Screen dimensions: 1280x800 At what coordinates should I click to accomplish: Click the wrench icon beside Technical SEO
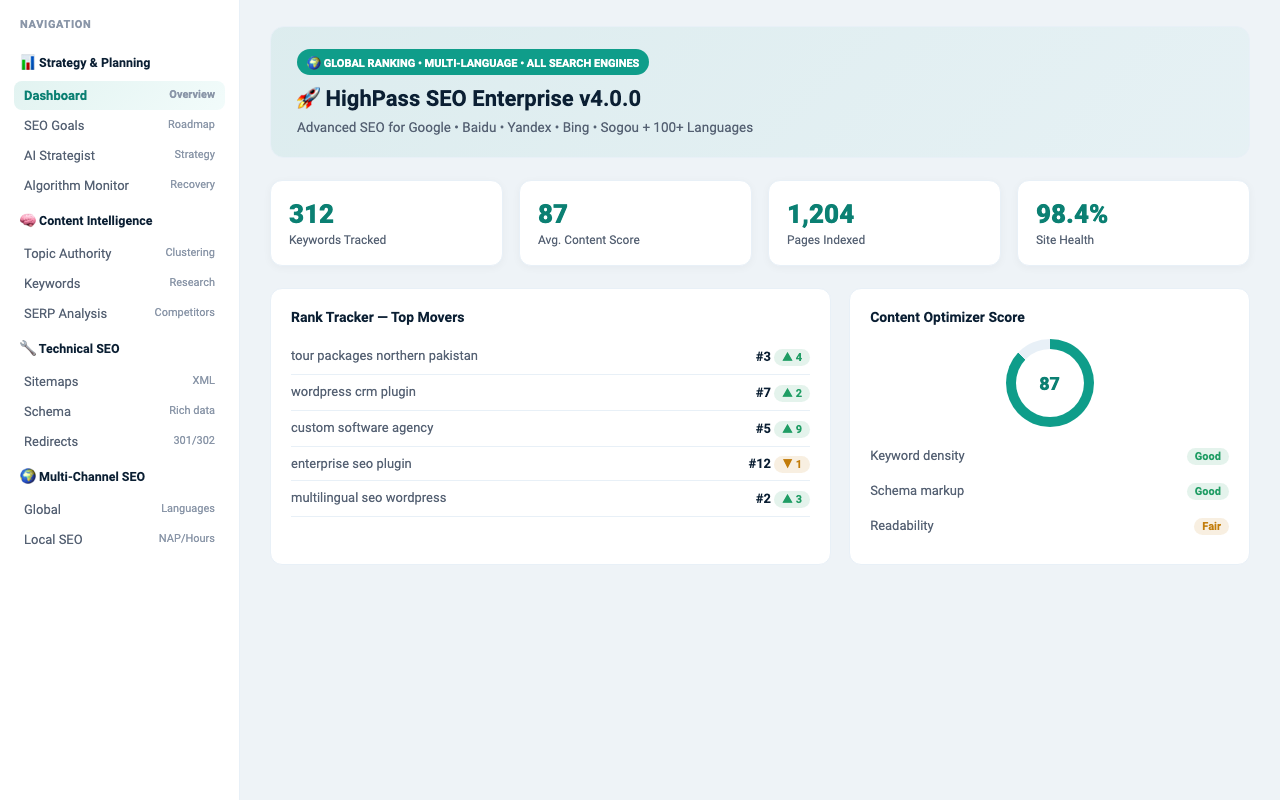coord(28,348)
